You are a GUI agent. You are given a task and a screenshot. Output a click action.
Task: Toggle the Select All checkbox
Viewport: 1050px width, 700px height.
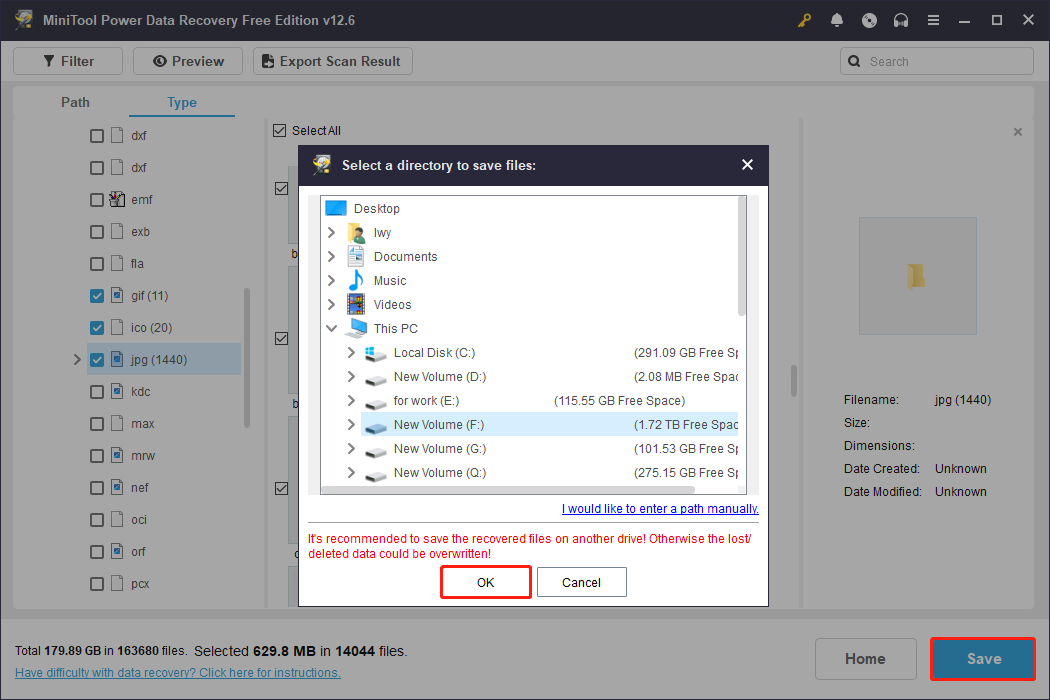[x=280, y=131]
